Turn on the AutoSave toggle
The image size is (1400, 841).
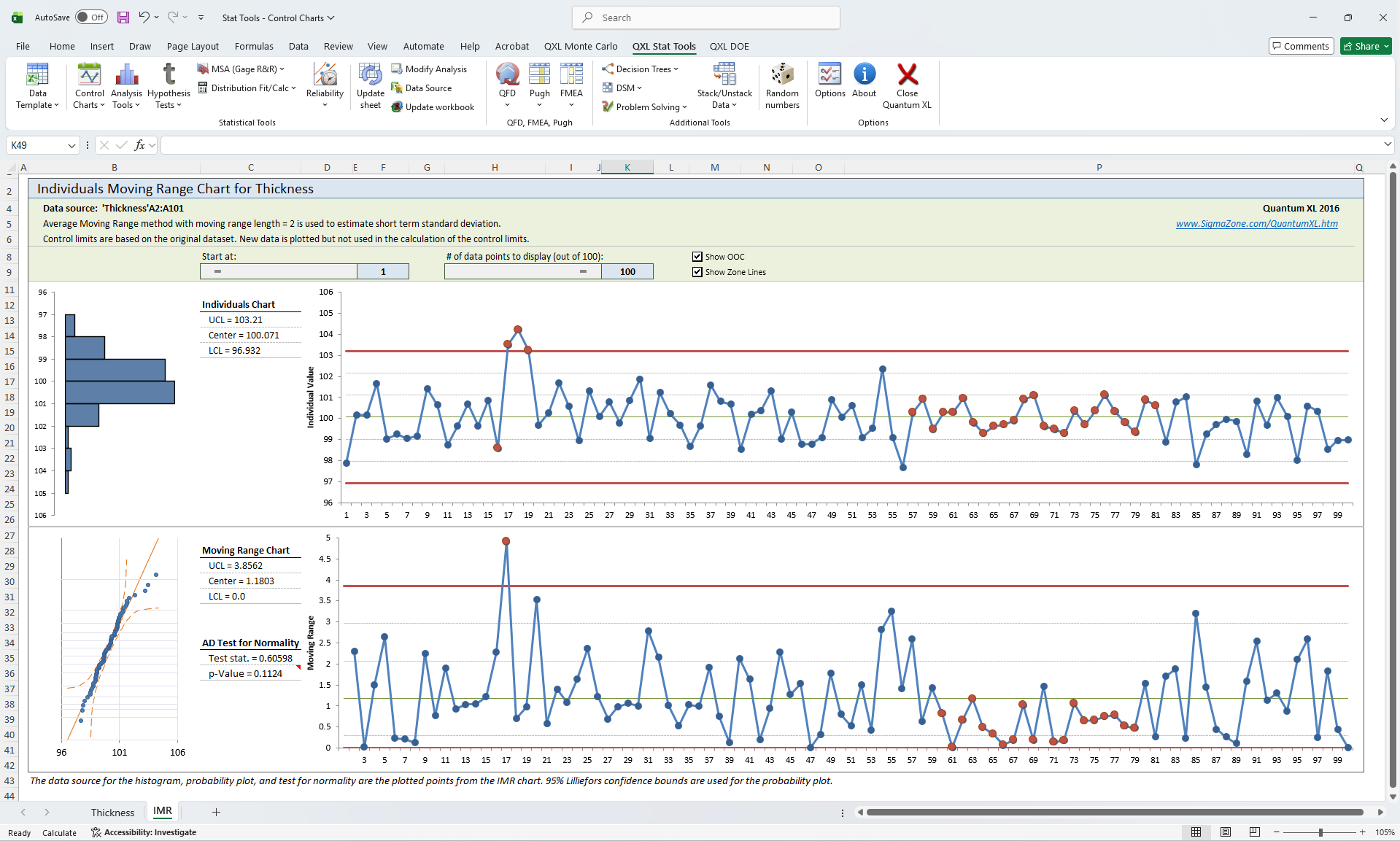[x=91, y=18]
